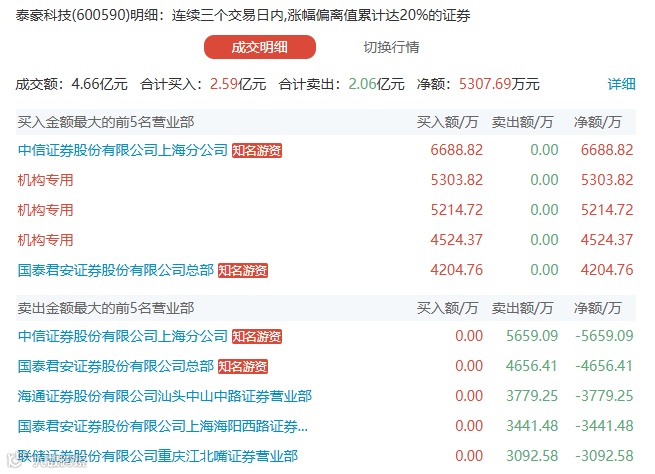The image size is (655, 474).
Task: Select the 机构专用 row with 5214.72
Action: coord(326,210)
